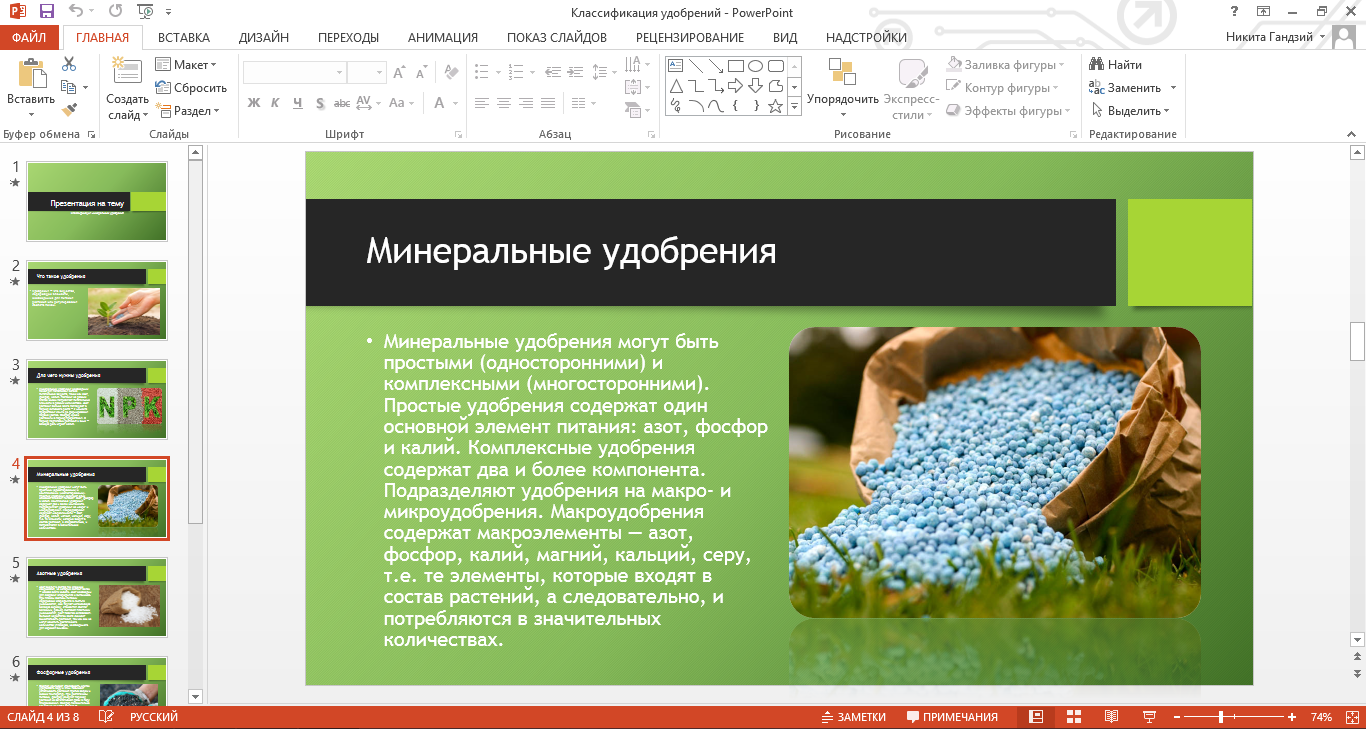Cut the selection with the scissors icon

coord(69,64)
